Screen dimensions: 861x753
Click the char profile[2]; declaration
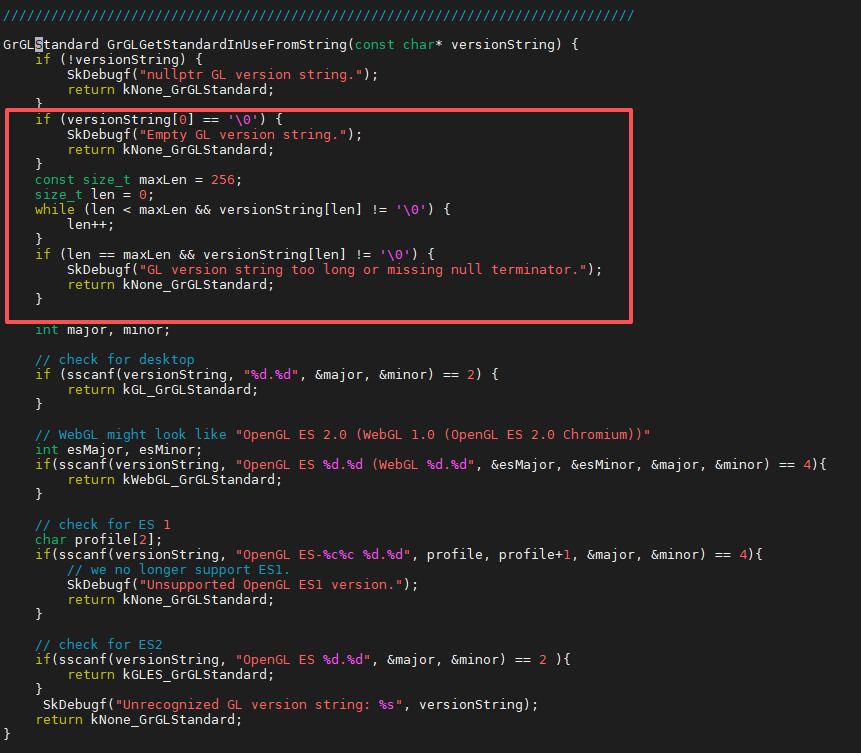[99, 539]
